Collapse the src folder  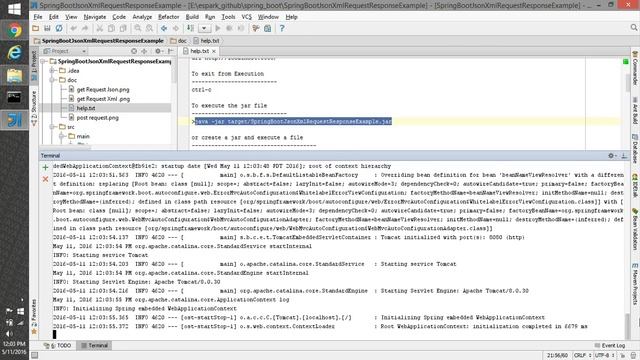pos(52,127)
